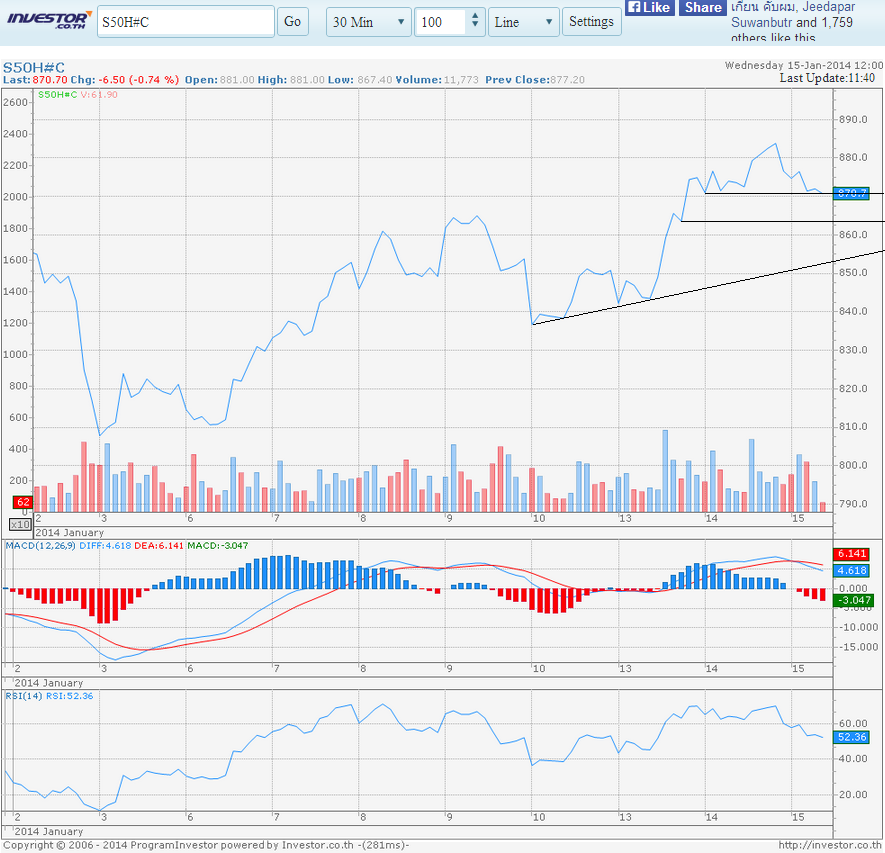This screenshot has width=885, height=853.
Task: Open the chart Settings button
Action: pos(592,21)
